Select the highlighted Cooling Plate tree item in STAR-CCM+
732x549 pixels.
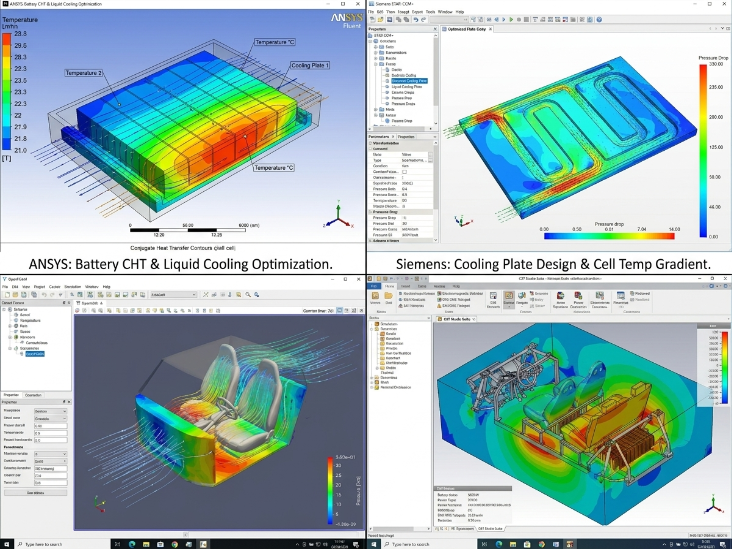[x=409, y=81]
